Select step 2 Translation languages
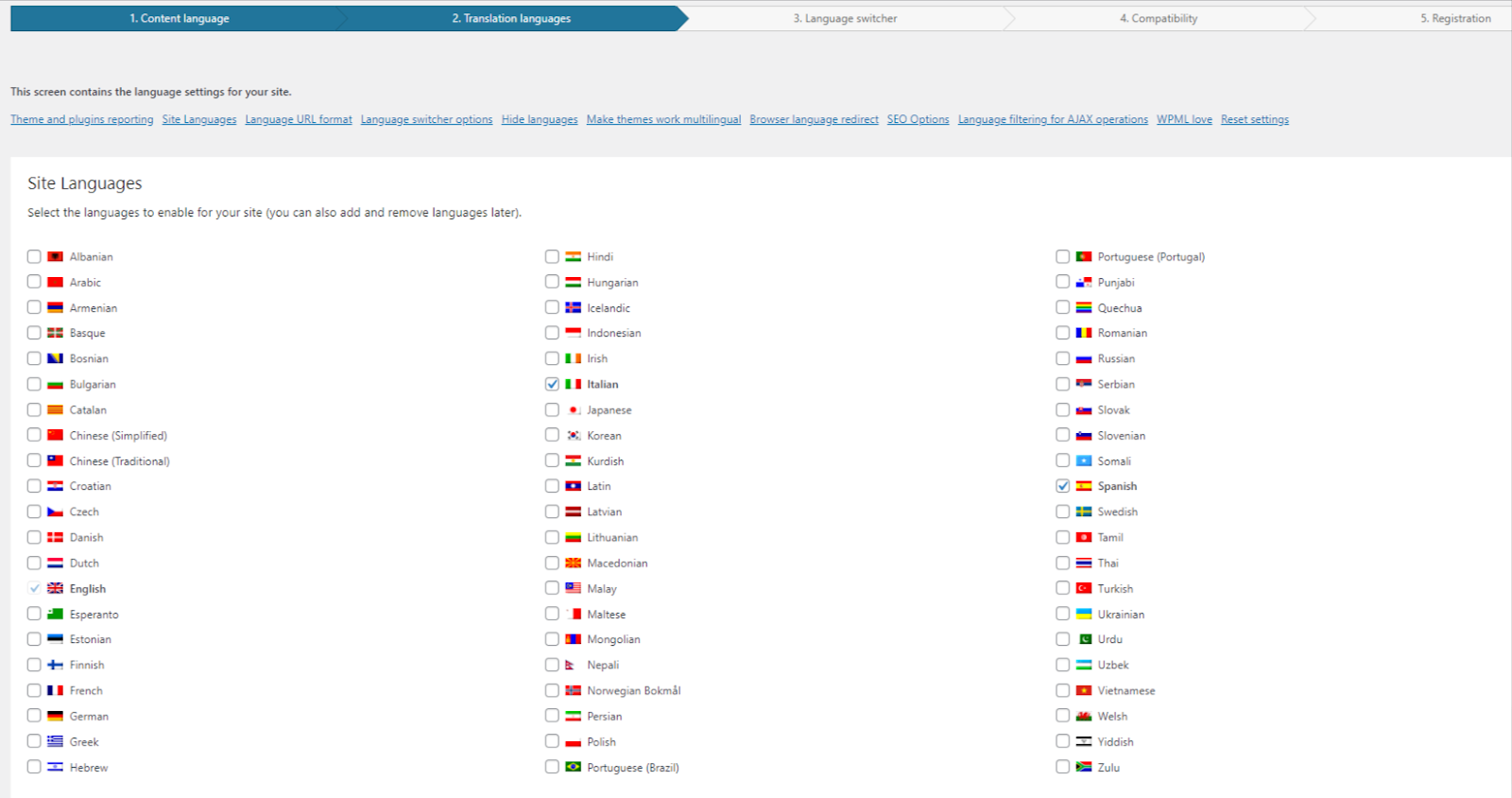The width and height of the screenshot is (1512, 798). tap(511, 18)
